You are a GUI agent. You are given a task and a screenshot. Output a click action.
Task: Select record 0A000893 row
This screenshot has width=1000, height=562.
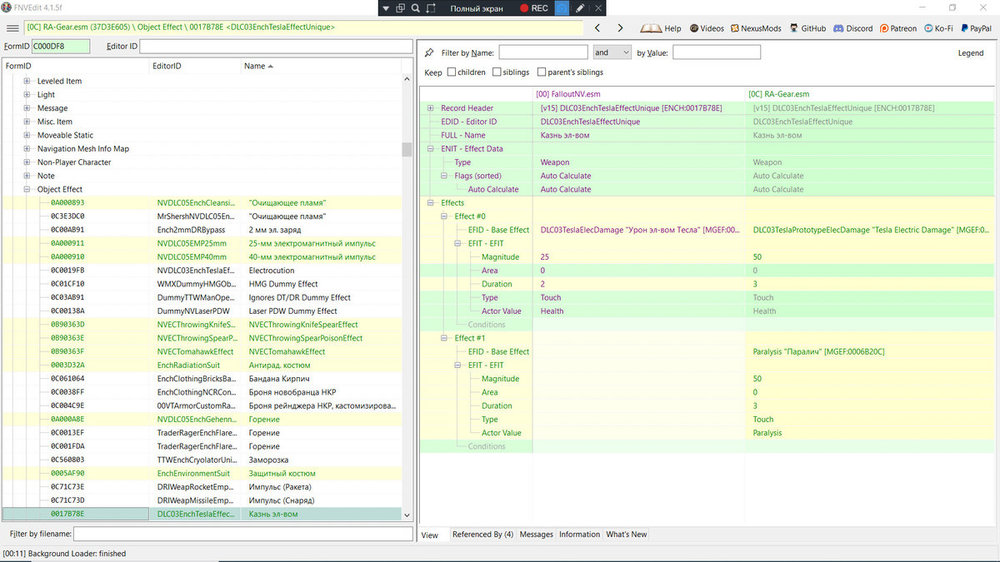pos(202,203)
